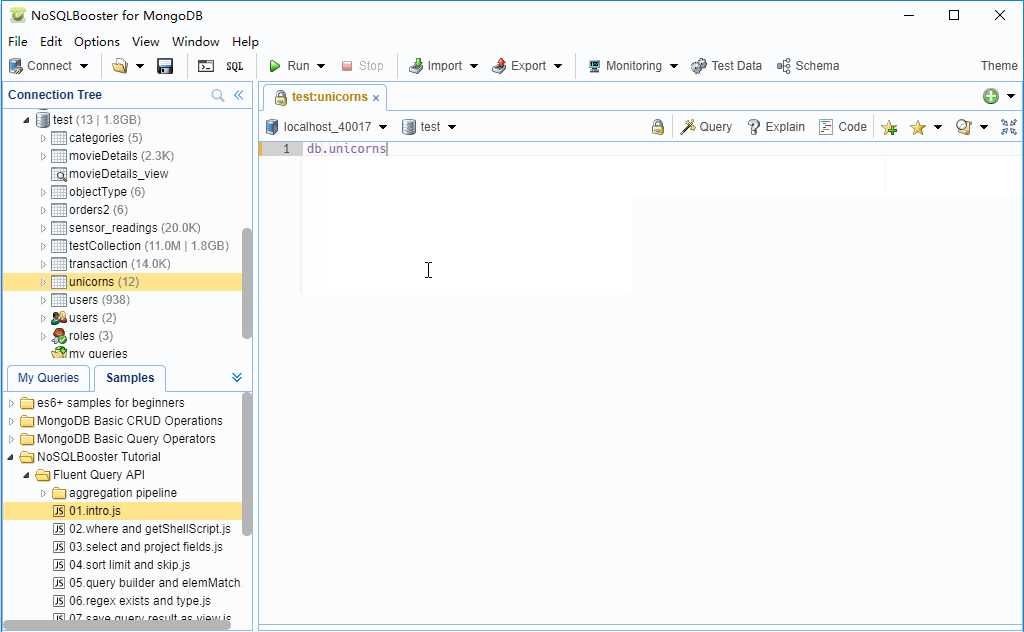Toggle the editor lock icon
Viewport: 1024px width, 632px height.
658,127
